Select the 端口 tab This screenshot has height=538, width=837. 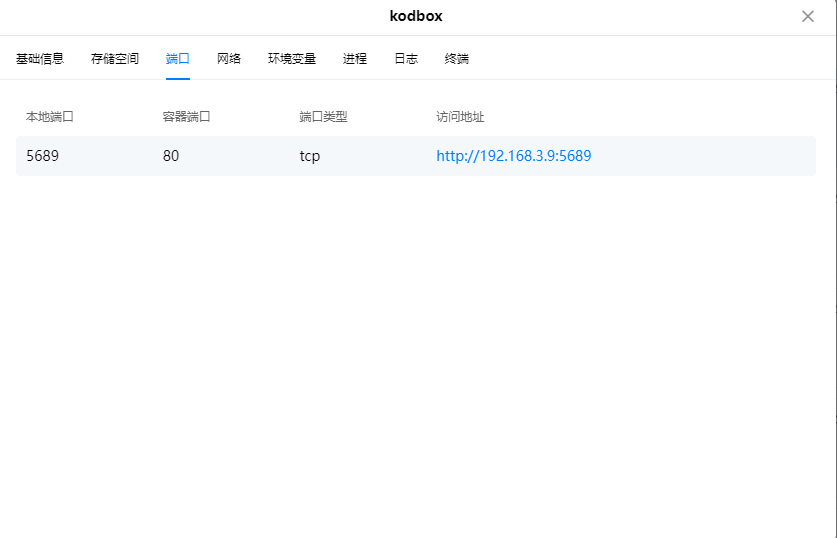tap(178, 59)
